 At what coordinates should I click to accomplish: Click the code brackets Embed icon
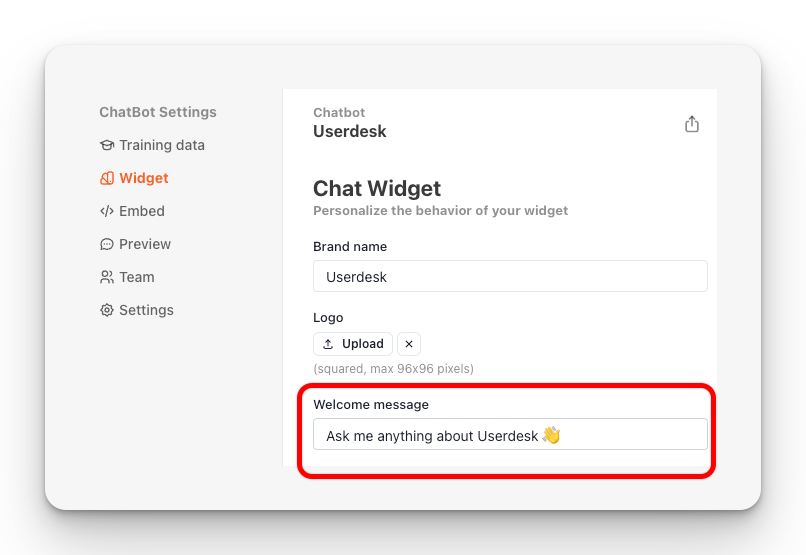[107, 211]
